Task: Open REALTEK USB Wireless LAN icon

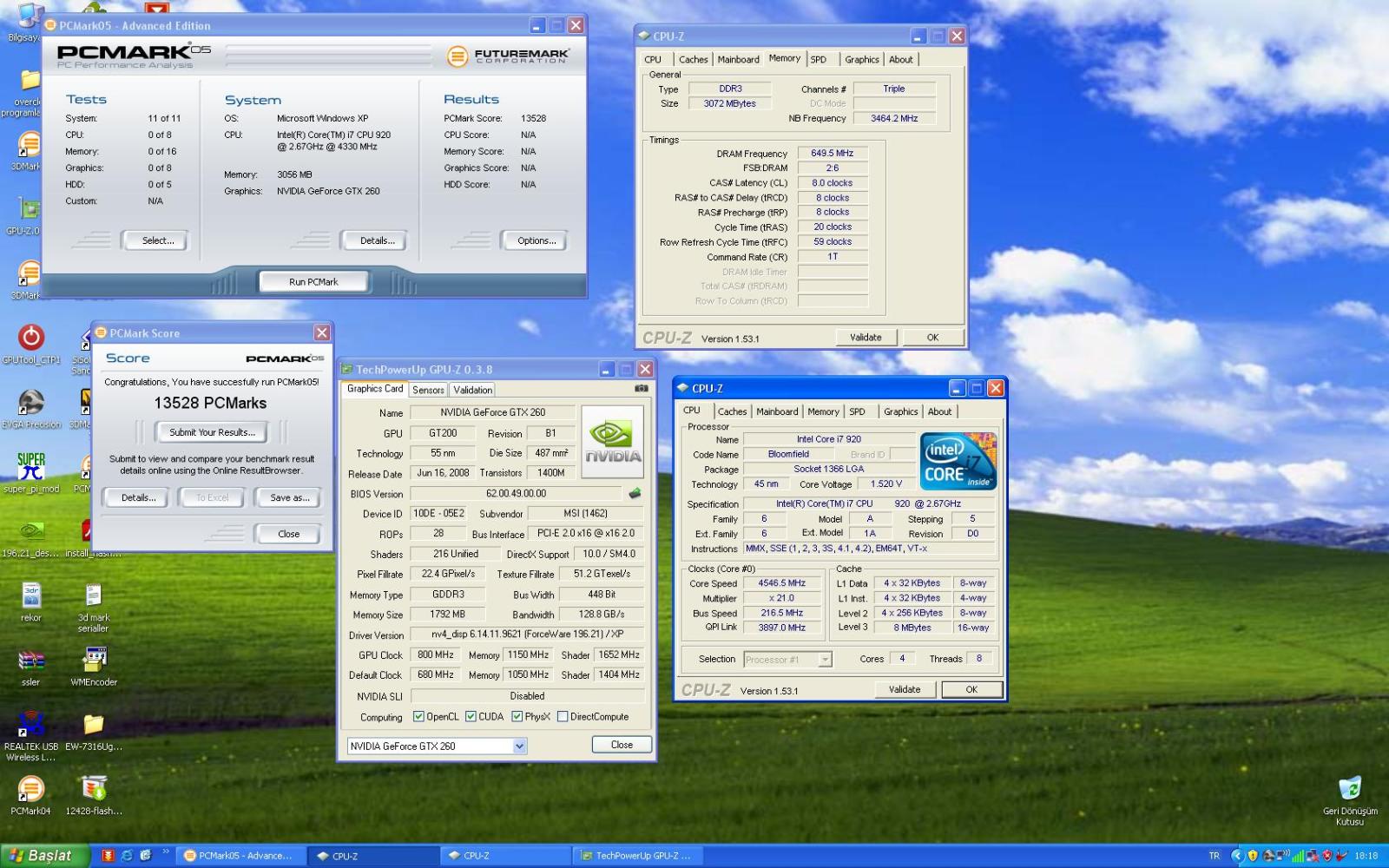Action: click(31, 736)
